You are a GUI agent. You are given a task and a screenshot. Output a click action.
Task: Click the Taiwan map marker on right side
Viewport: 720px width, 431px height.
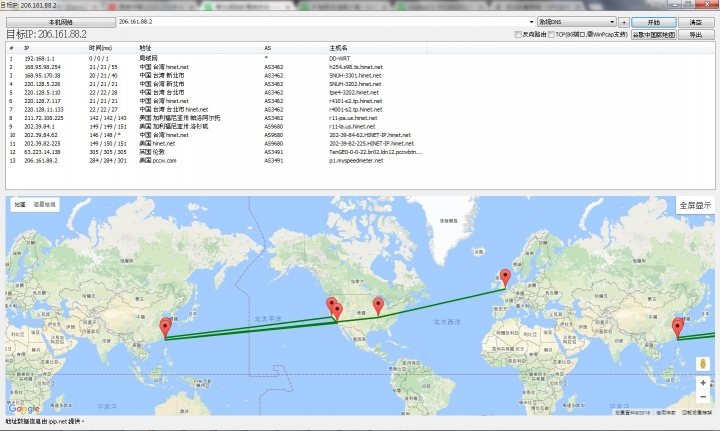677,328
